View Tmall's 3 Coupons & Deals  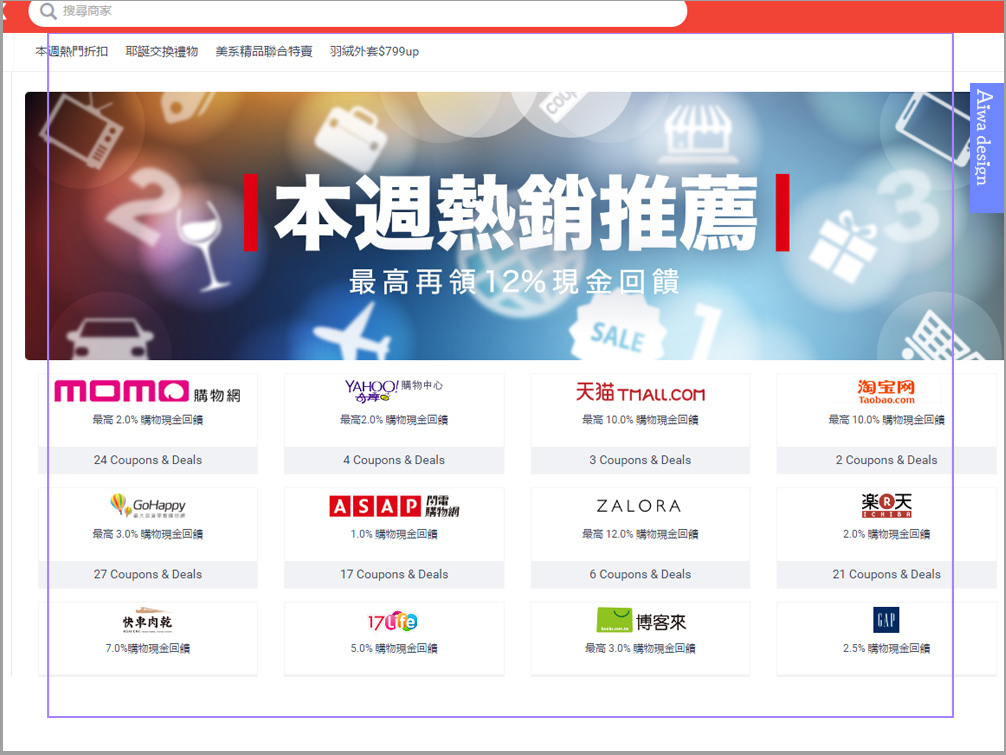pyautogui.click(x=640, y=460)
